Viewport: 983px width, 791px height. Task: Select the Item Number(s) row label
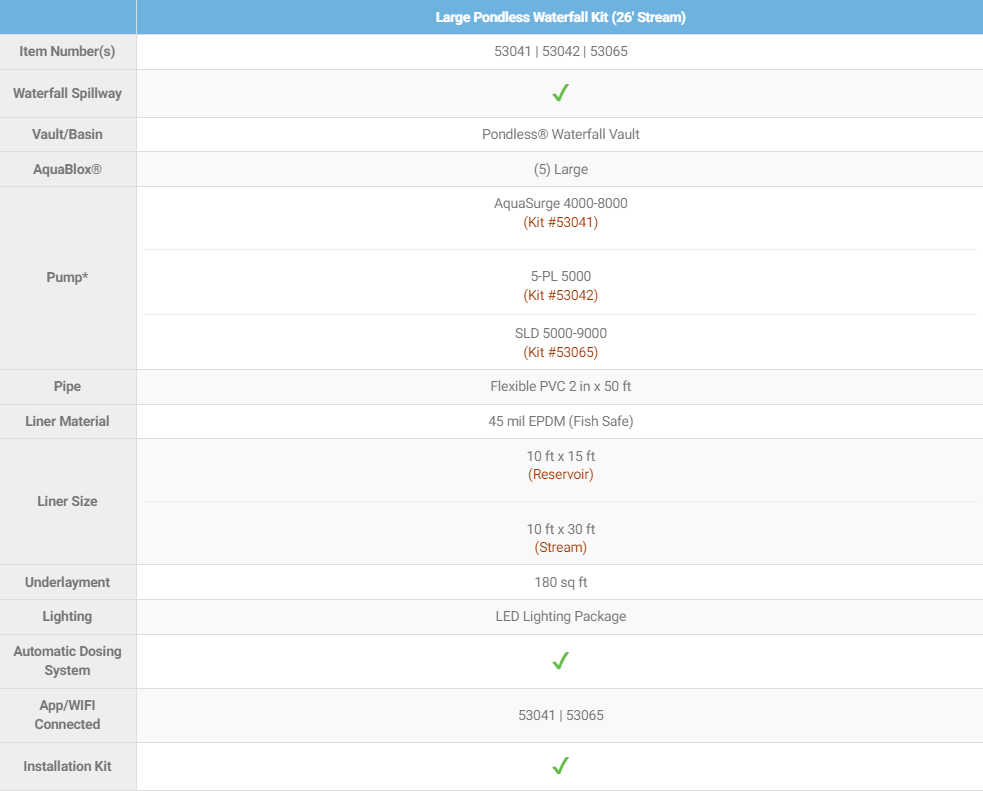[68, 52]
